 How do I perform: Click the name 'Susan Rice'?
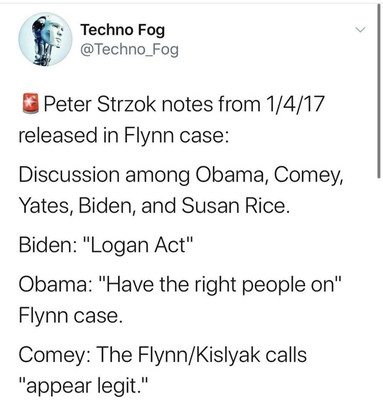(x=233, y=206)
